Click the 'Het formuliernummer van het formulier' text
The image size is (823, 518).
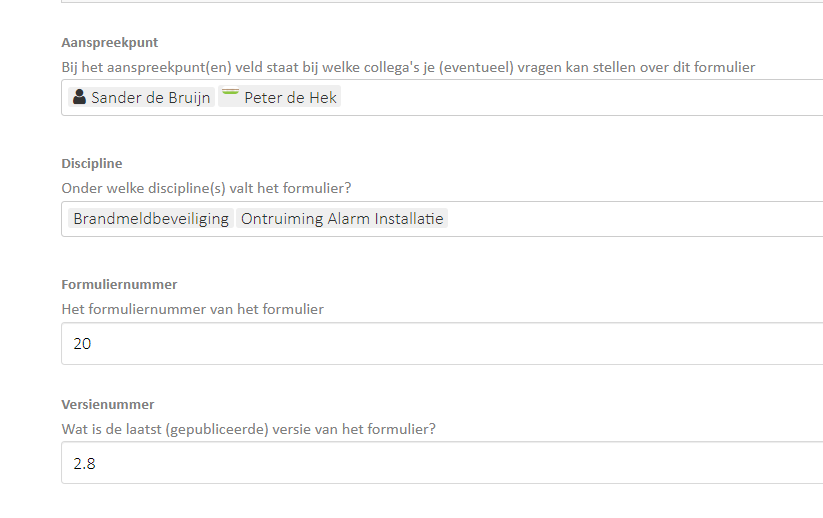pos(193,309)
